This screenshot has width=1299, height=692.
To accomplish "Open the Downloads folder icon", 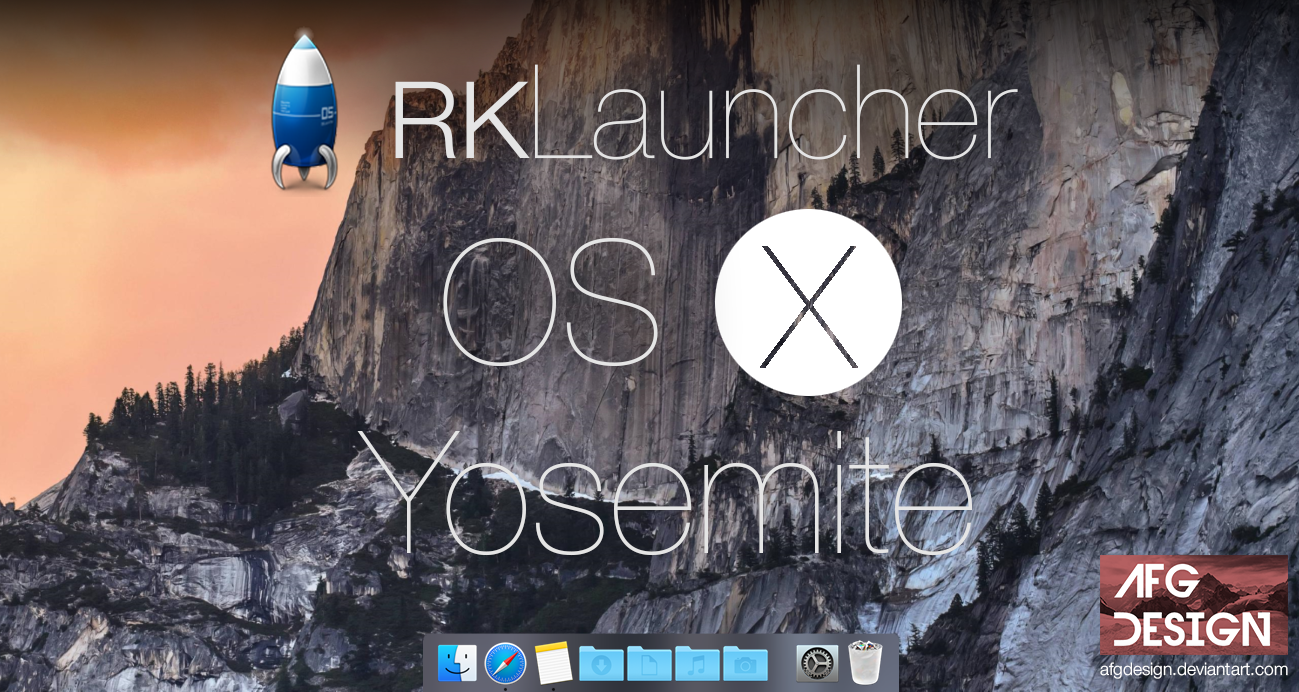I will [601, 662].
